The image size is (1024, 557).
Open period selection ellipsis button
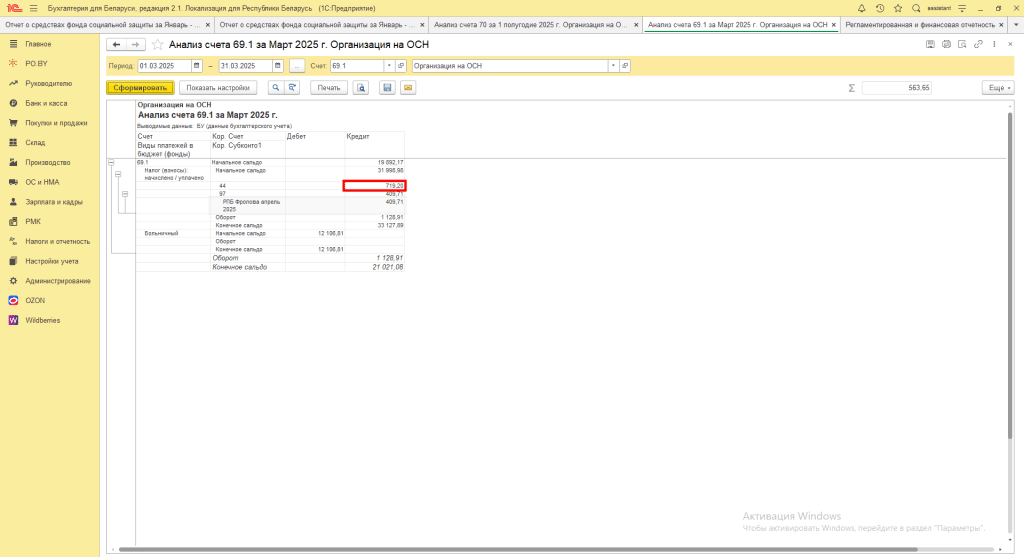296,66
